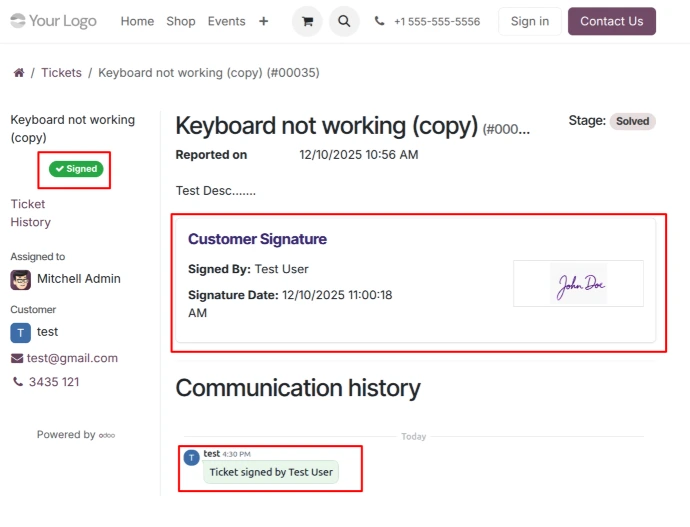Jump to the Ticket section link
The image size is (690, 527).
[x=28, y=204]
